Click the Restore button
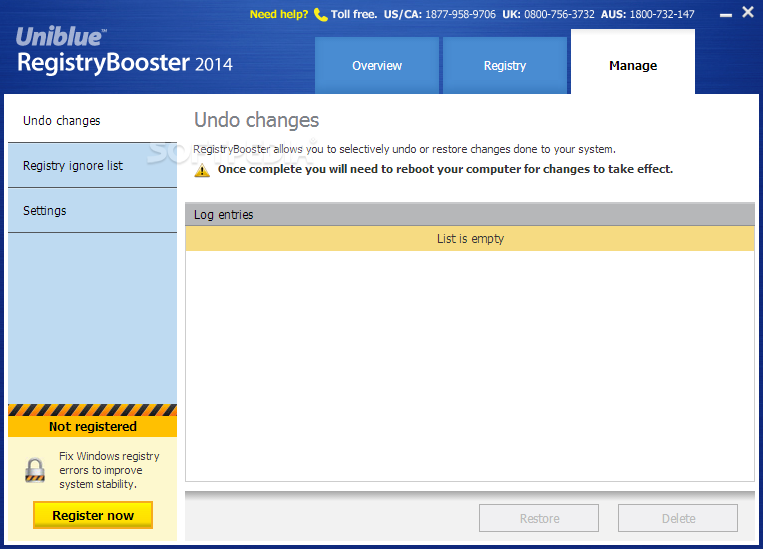 pos(539,518)
